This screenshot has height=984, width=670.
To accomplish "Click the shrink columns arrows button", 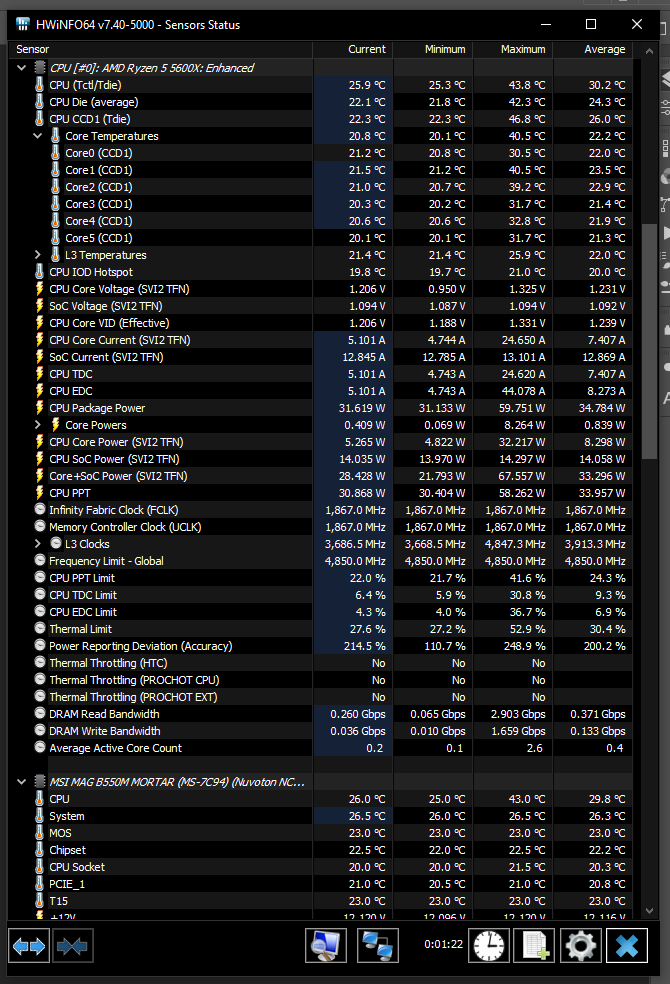I will click(x=73, y=946).
